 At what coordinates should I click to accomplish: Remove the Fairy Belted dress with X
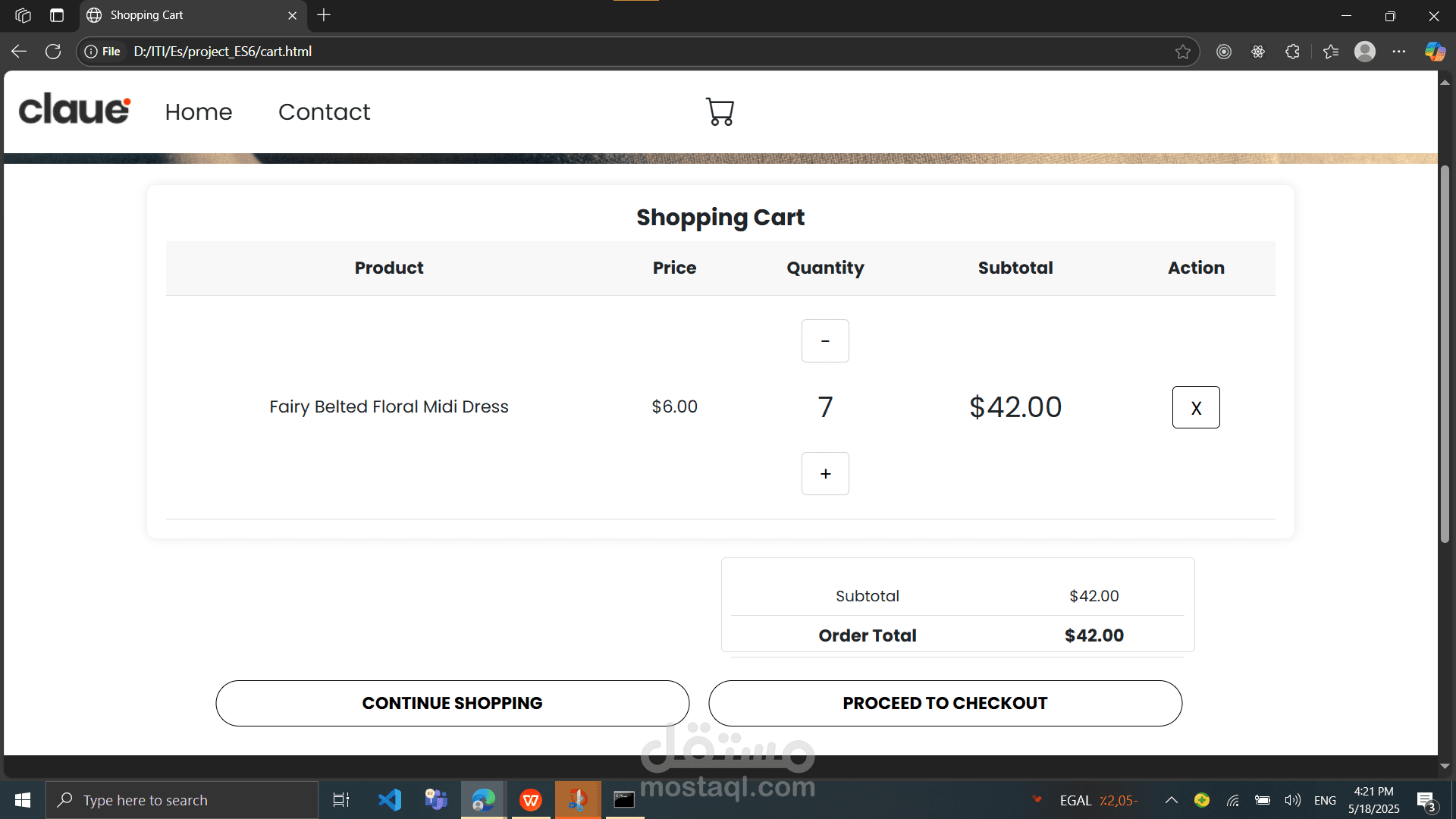(1196, 407)
